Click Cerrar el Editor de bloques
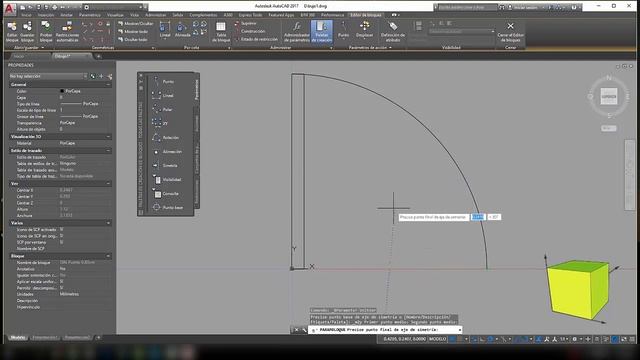Viewport: 640px width, 360px height. click(x=510, y=31)
